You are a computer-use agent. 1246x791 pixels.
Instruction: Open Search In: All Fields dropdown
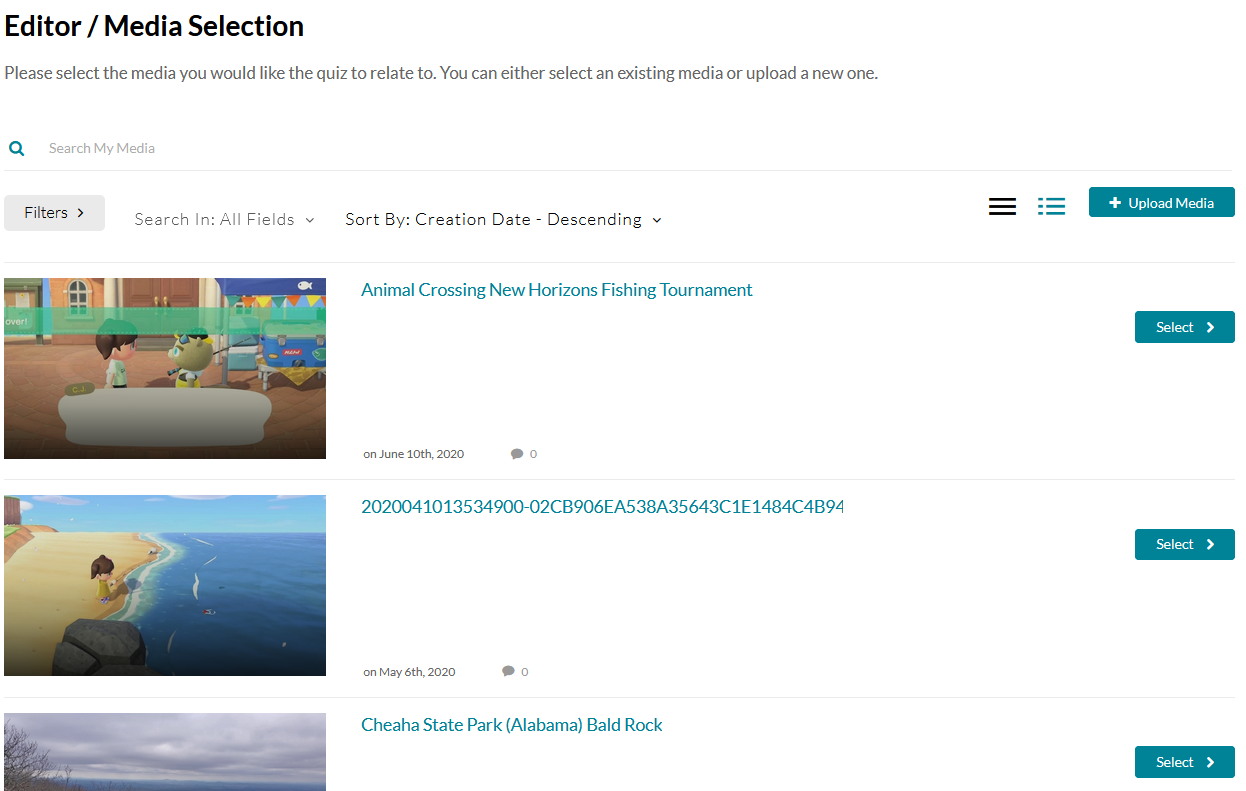(x=224, y=220)
